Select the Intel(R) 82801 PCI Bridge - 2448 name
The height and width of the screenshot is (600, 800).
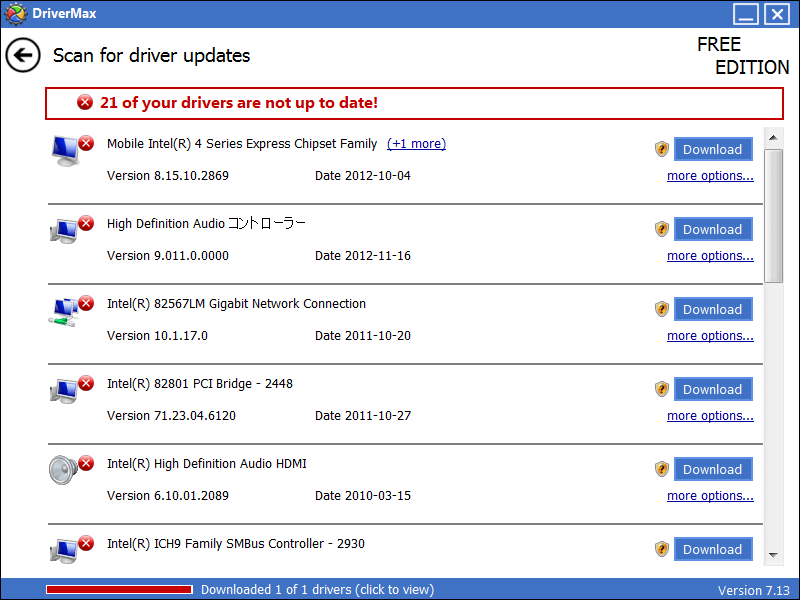[x=199, y=384]
